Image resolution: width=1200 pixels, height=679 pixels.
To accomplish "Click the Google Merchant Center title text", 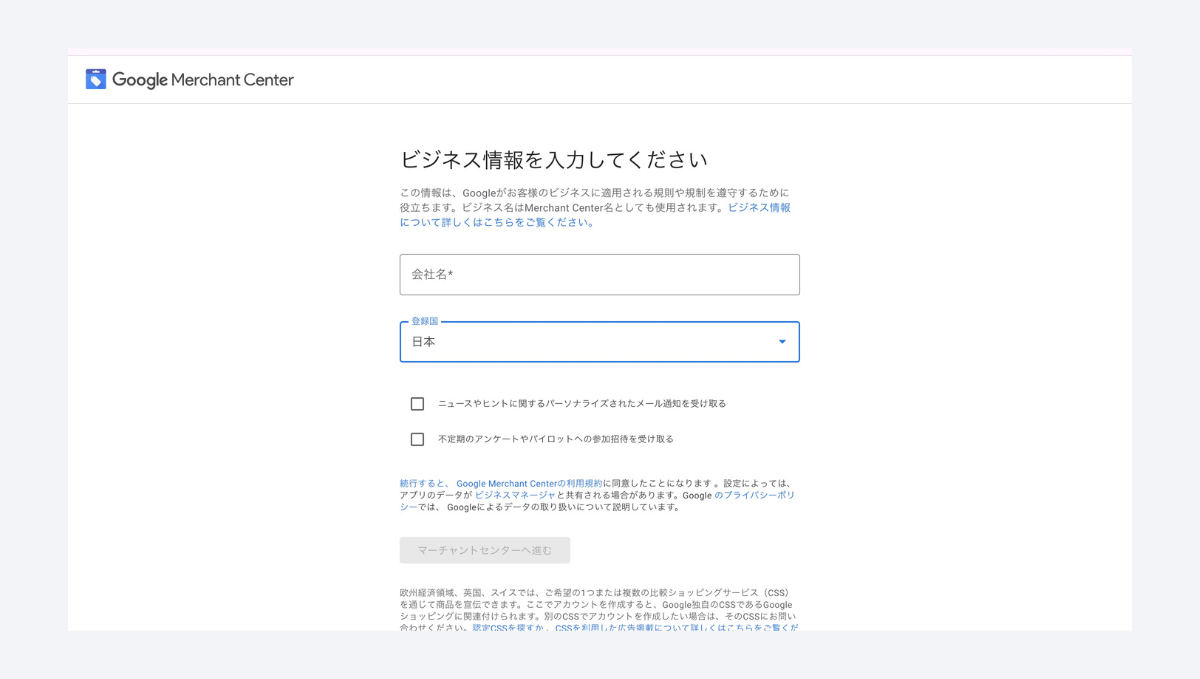I will pyautogui.click(x=203, y=80).
